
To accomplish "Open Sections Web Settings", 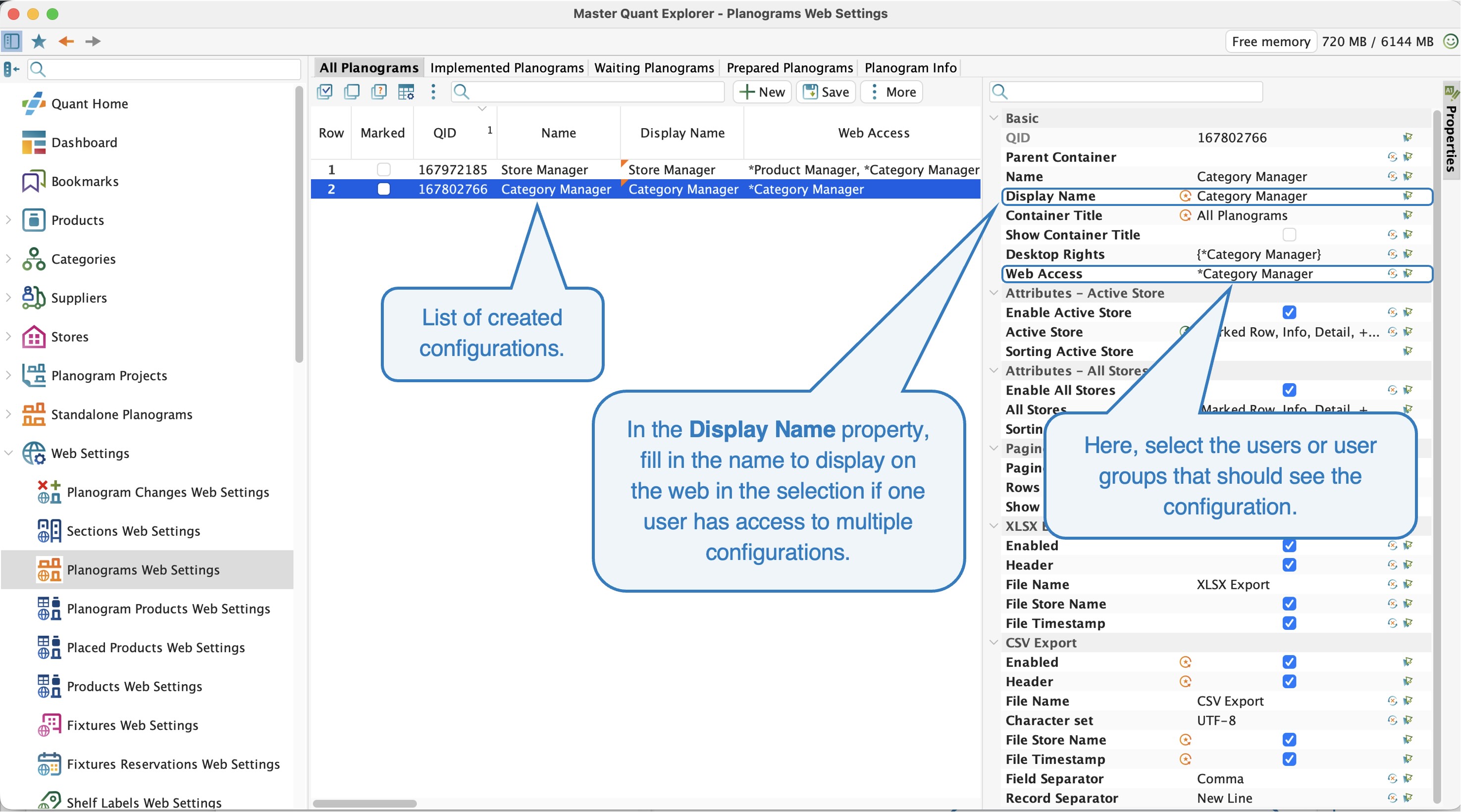I will 133,531.
